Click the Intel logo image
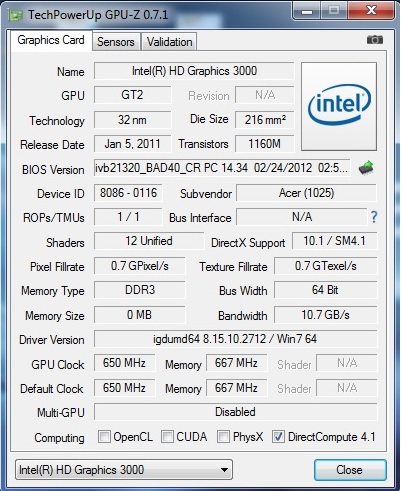The image size is (402, 491). tap(339, 106)
